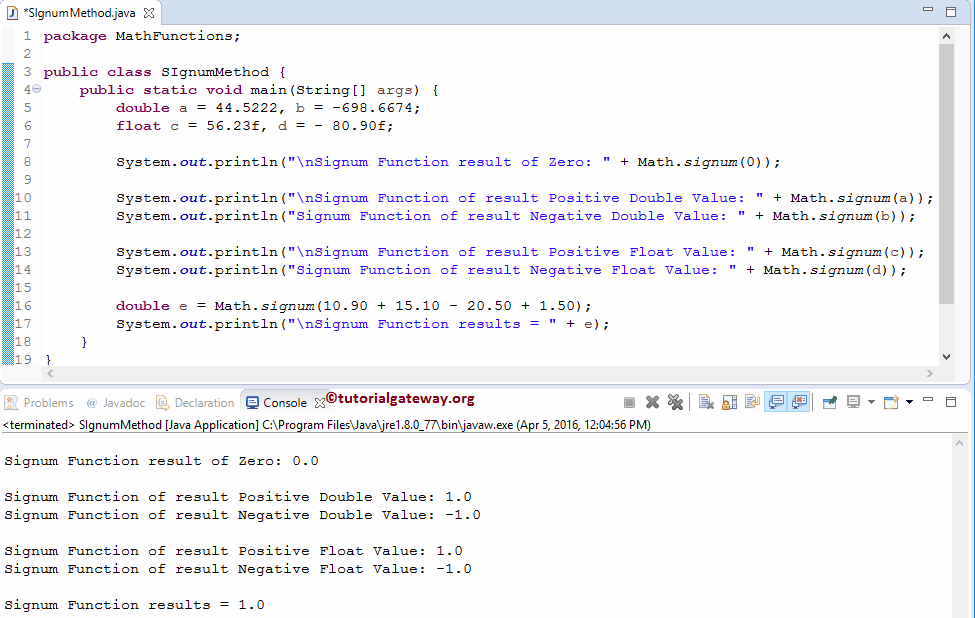Open the Open Console dropdown arrow
This screenshot has width=975, height=618.
click(x=910, y=401)
